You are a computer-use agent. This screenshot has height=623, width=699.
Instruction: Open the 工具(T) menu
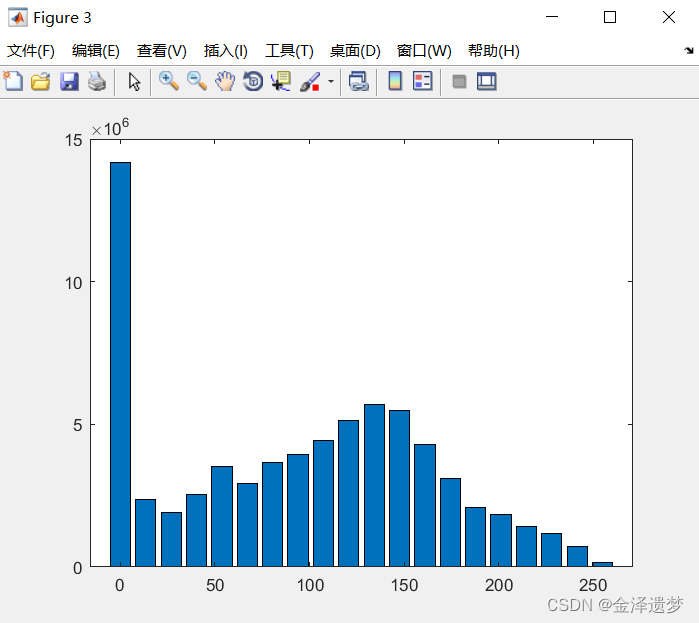[289, 51]
